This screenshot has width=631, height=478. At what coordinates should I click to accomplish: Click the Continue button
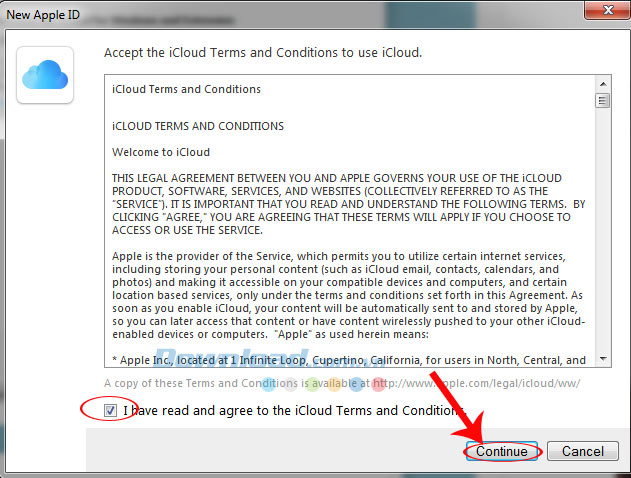pyautogui.click(x=502, y=451)
